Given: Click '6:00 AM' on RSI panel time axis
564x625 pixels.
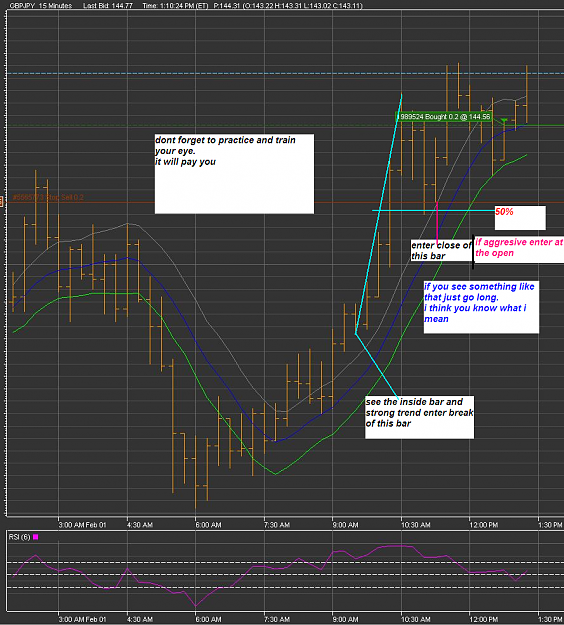Looking at the screenshot, I should pyautogui.click(x=208, y=619).
